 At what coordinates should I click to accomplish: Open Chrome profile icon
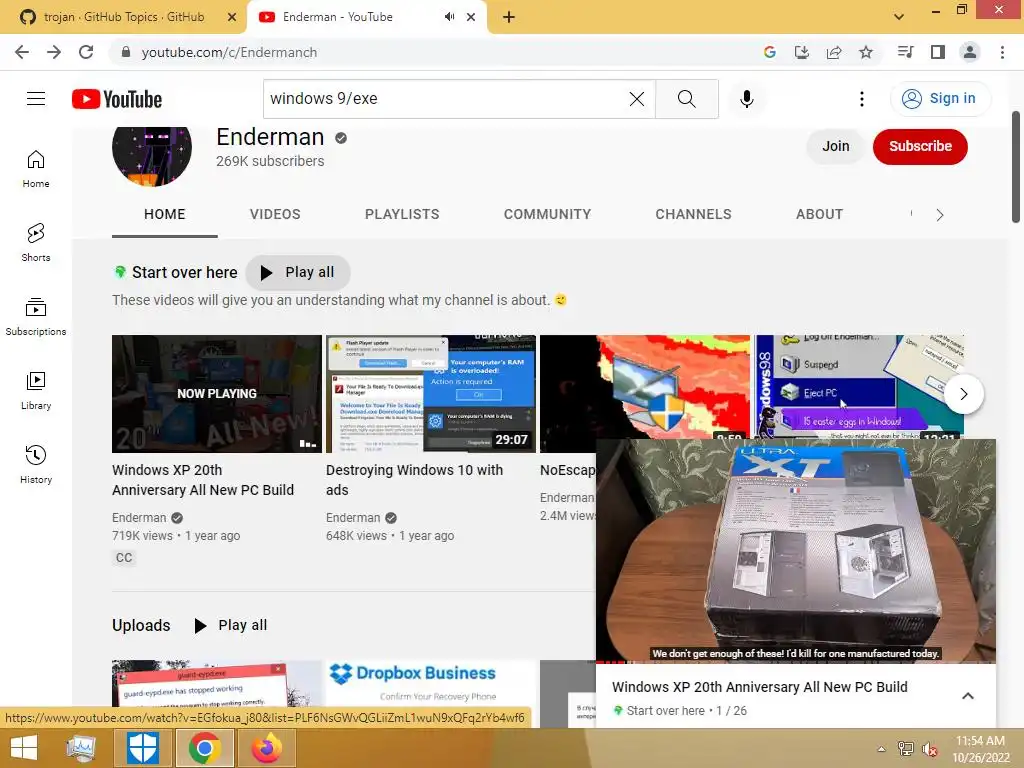point(970,52)
